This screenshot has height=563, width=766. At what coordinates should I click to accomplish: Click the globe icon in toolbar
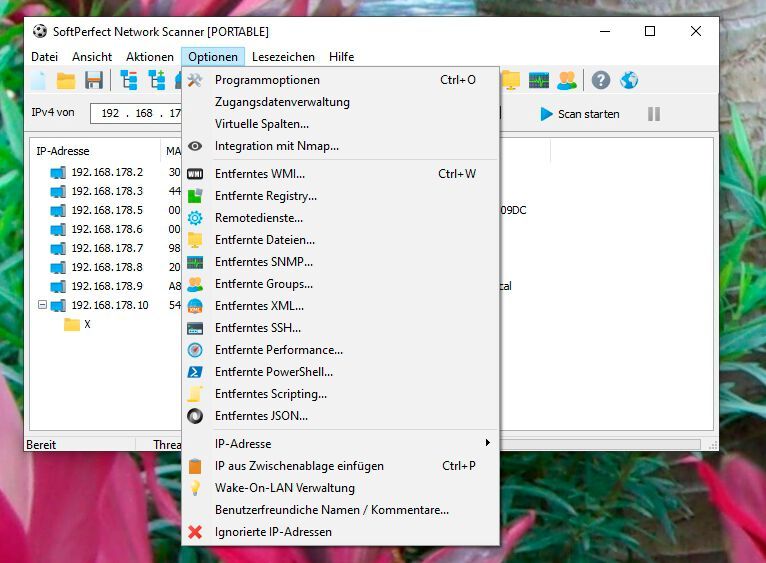pyautogui.click(x=629, y=80)
